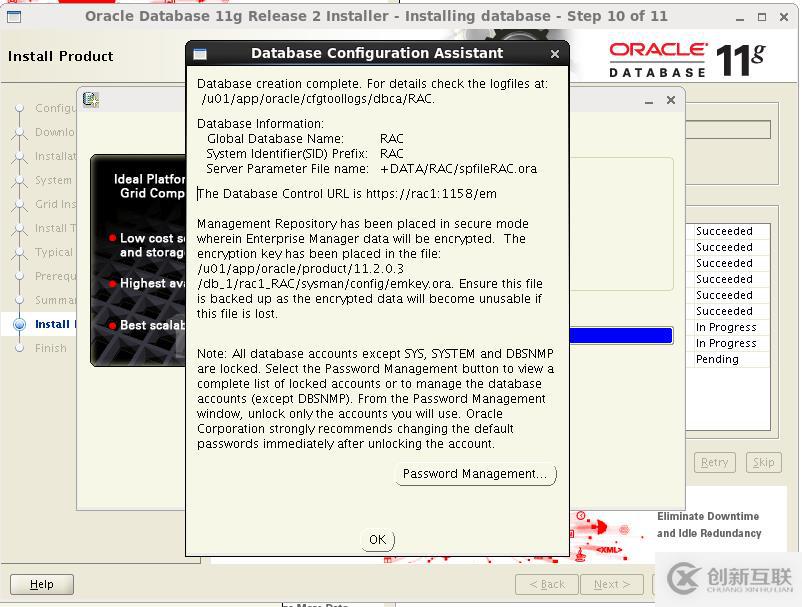This screenshot has width=802, height=607.
Task: Click the Help button in installer
Action: 41,584
